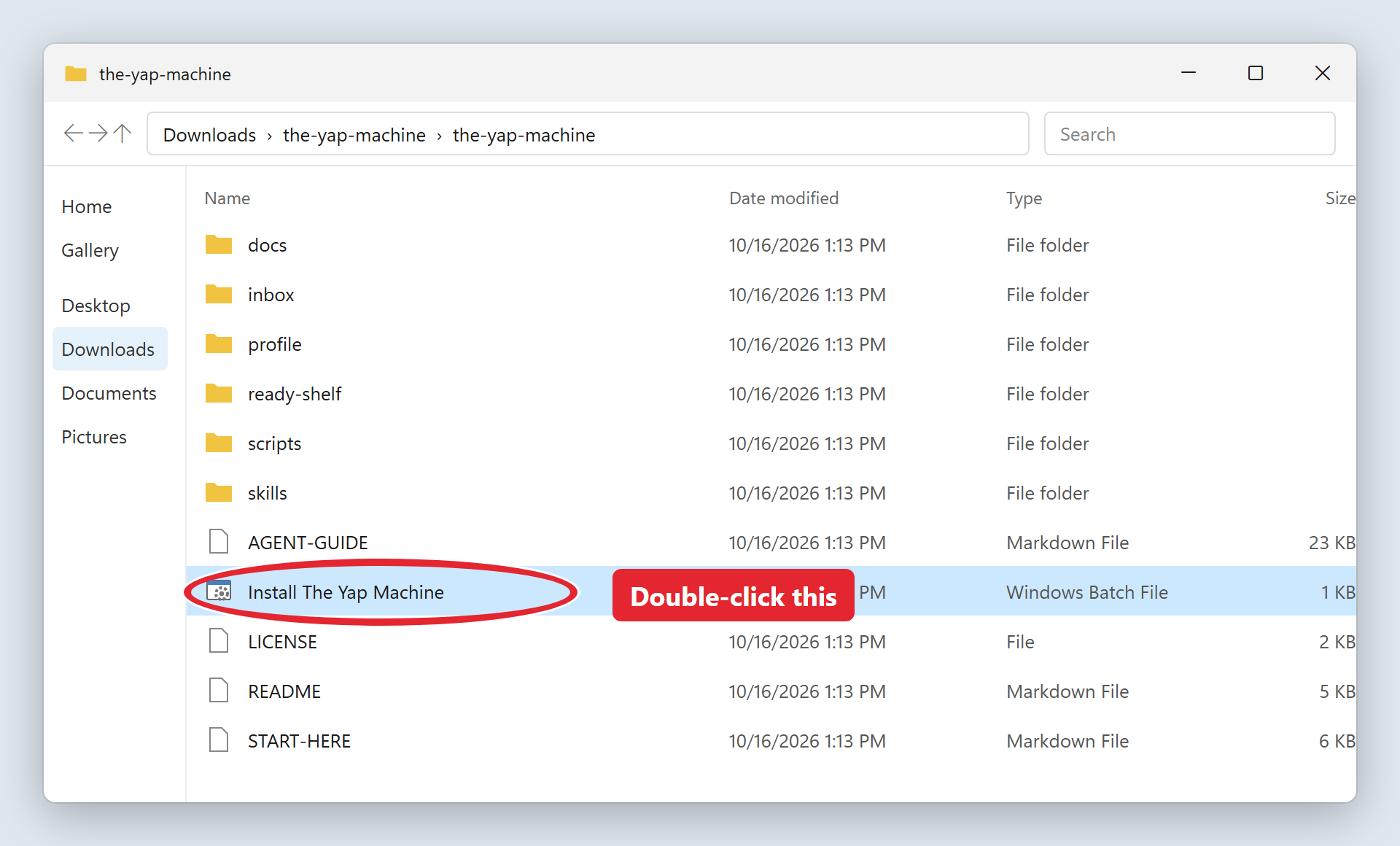Expand chevron between the two the-yap-machine breadcrumbs
1400x846 pixels.
439,136
